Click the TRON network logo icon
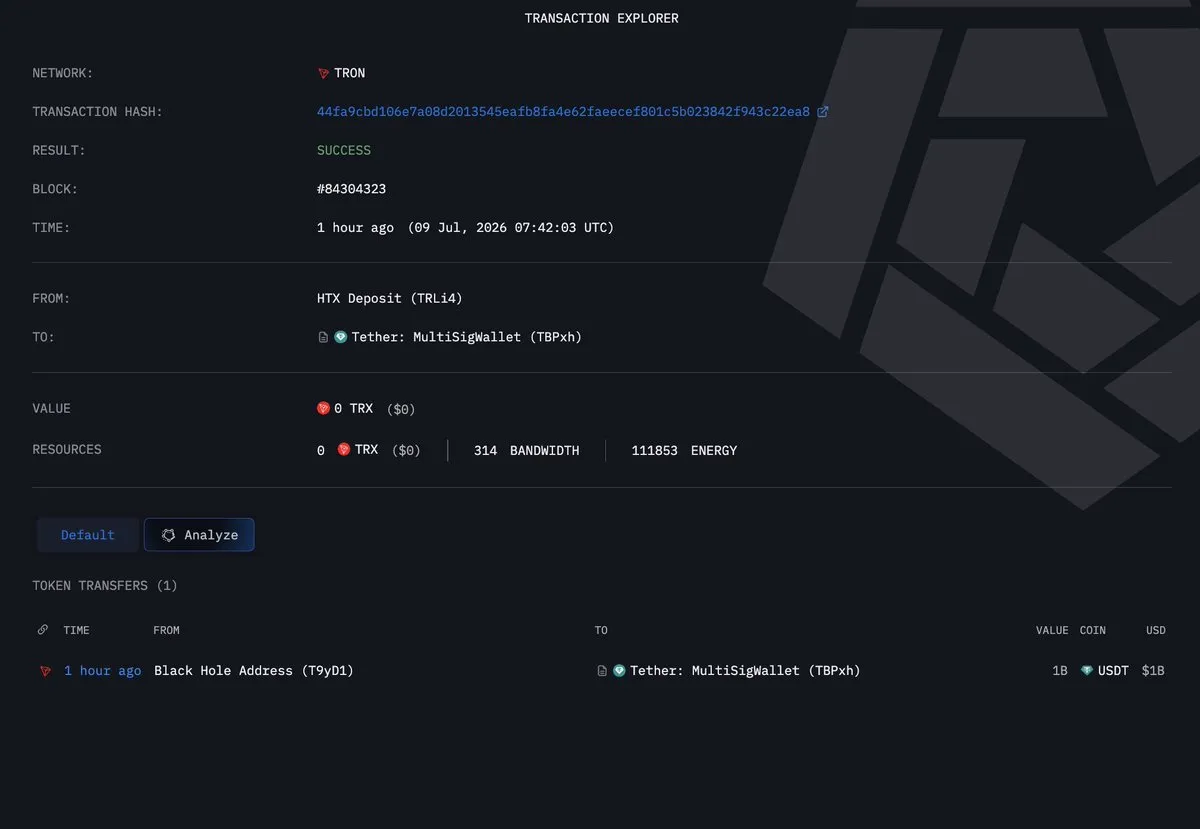 tap(323, 73)
